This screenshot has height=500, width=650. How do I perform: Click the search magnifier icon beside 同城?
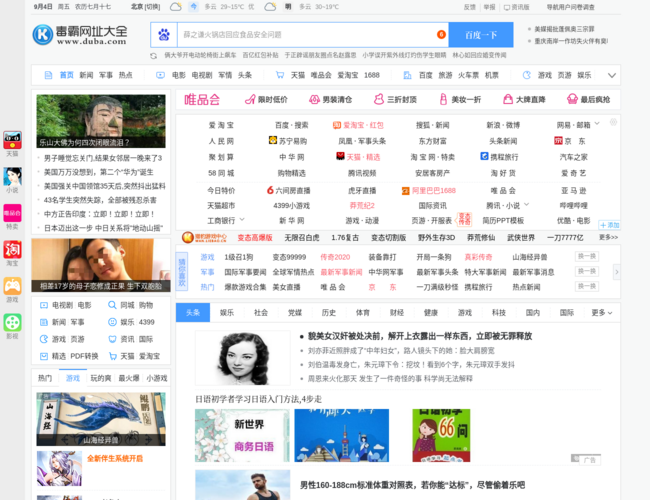point(112,305)
